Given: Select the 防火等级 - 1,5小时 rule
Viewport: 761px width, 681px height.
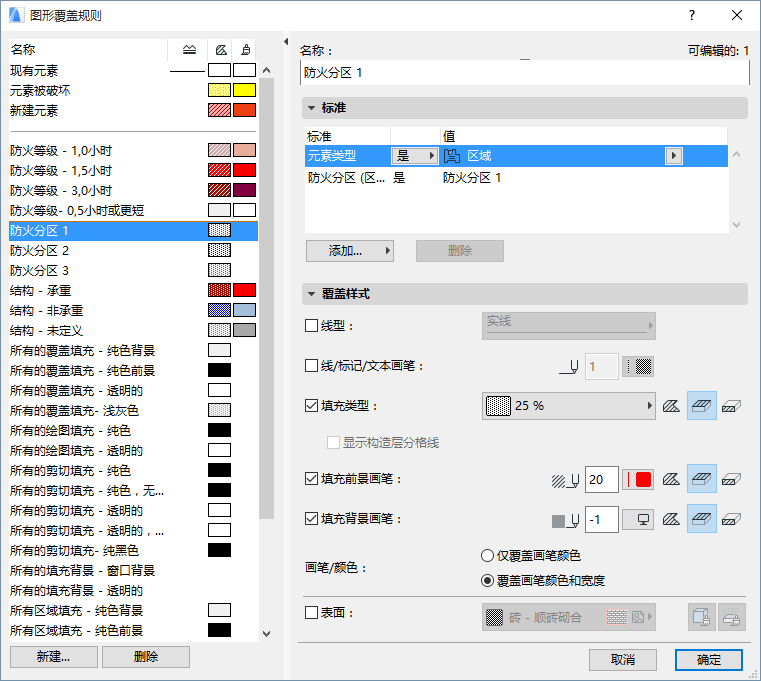Looking at the screenshot, I should 133,170.
